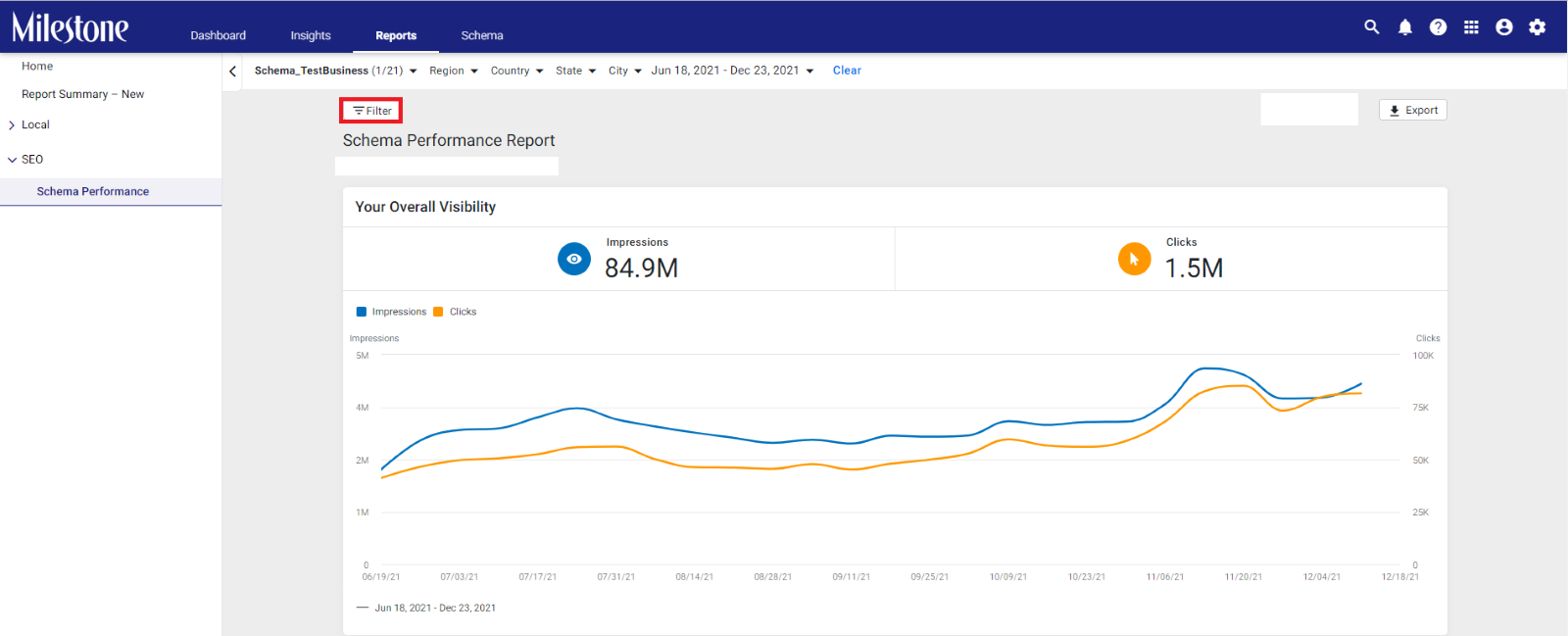Click the Milestone logo

coord(70,27)
